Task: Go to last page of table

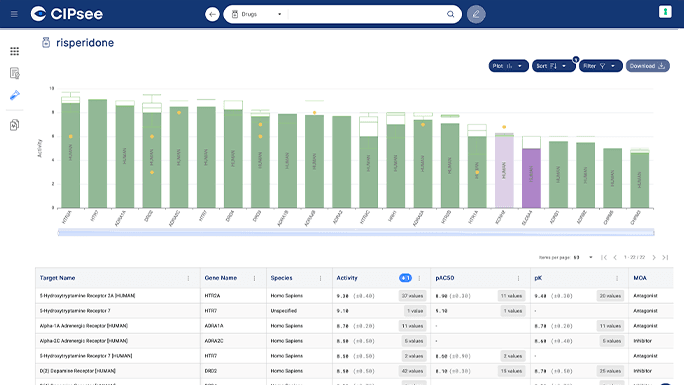Action: click(665, 258)
